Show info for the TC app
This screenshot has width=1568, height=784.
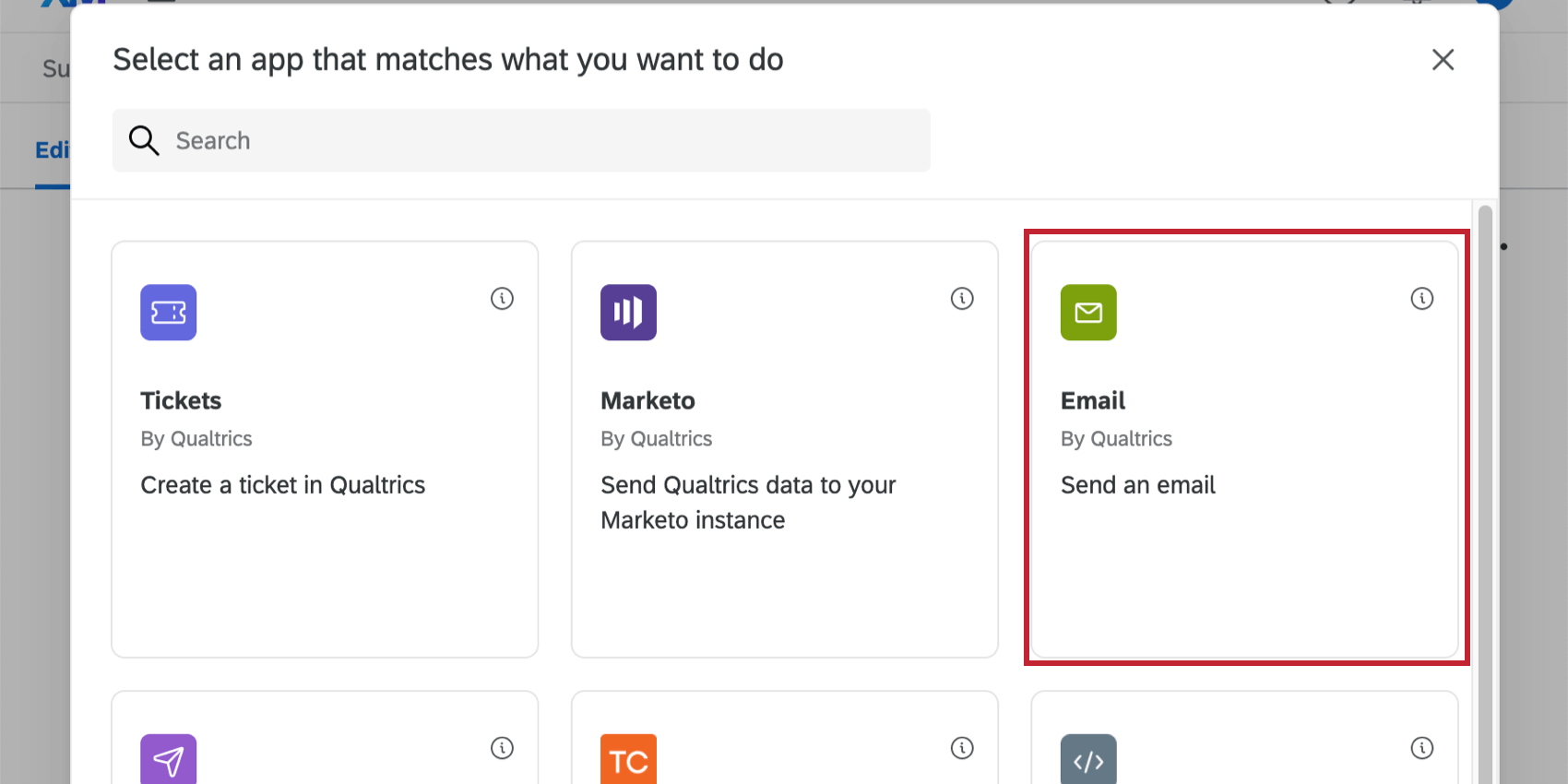[x=962, y=748]
